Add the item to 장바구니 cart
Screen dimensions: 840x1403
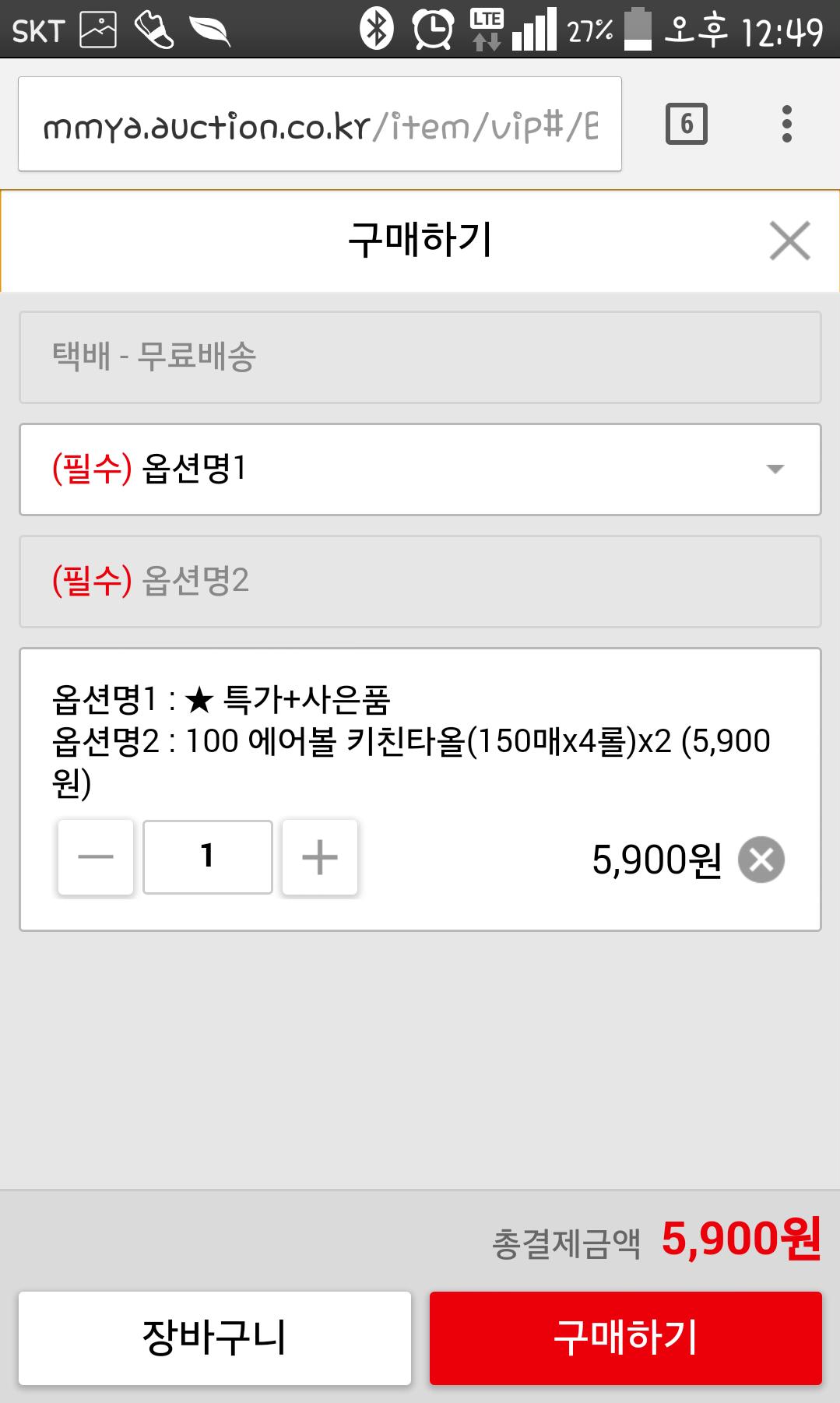214,1338
